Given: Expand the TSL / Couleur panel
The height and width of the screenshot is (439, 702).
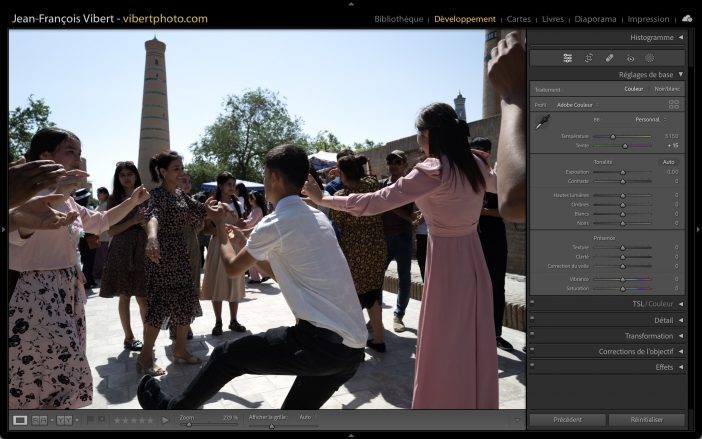Looking at the screenshot, I should point(681,304).
